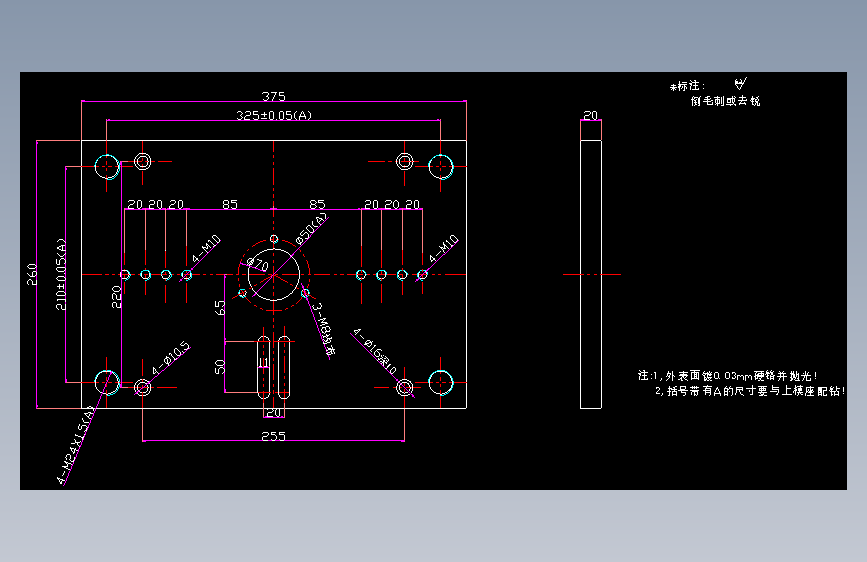Screen dimensions: 867x562
Task: Click the side view plate rectangle
Action: click(591, 274)
